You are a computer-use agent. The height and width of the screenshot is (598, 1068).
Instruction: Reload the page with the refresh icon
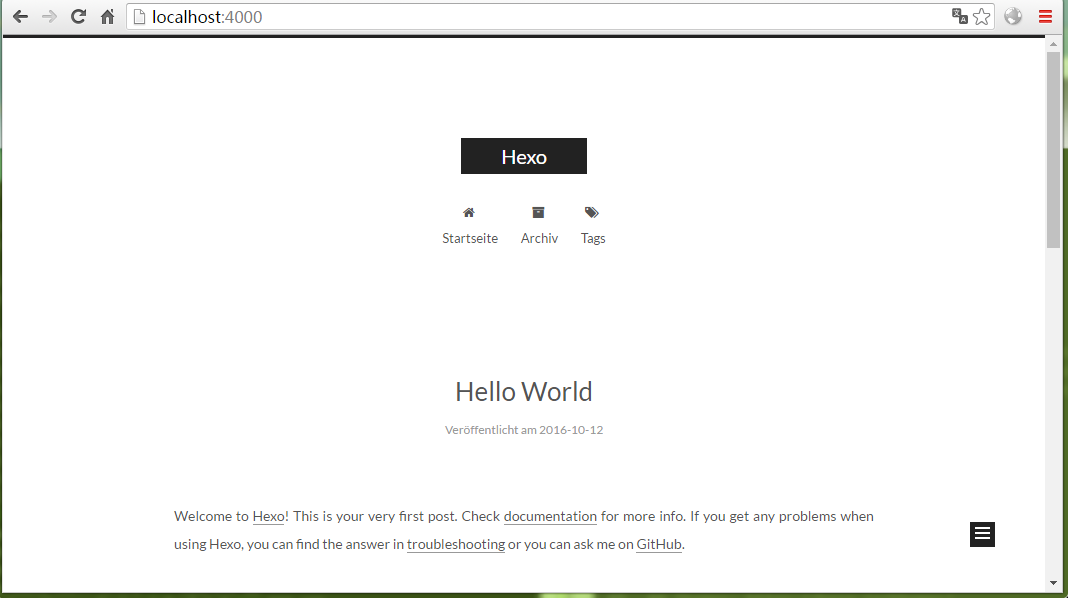[x=78, y=16]
